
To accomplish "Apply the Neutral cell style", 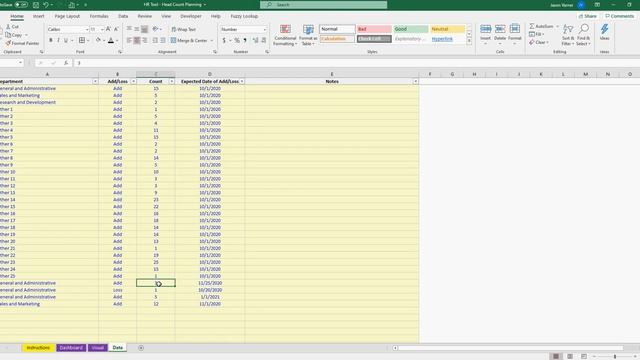I will pos(447,29).
